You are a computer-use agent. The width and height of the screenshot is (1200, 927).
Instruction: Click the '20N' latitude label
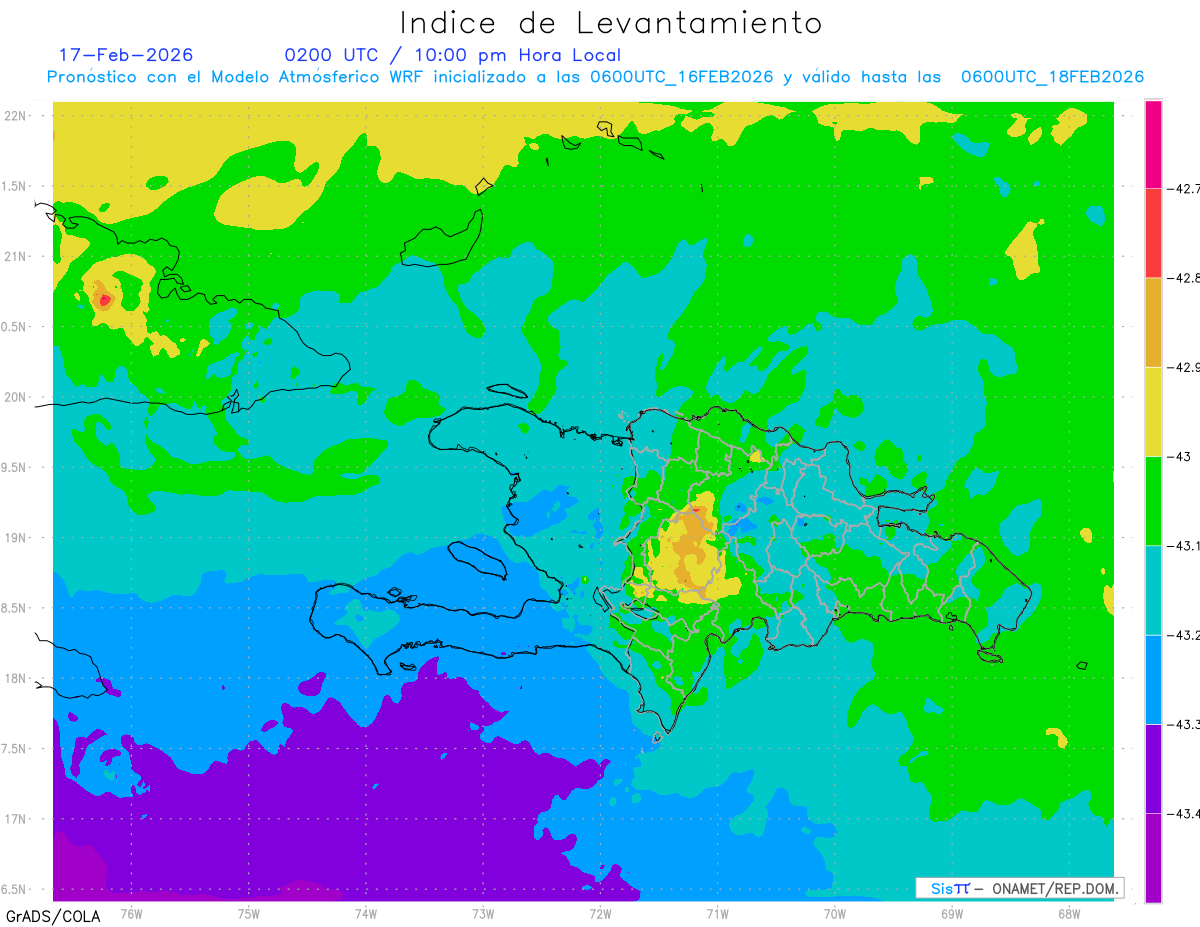click(x=15, y=397)
